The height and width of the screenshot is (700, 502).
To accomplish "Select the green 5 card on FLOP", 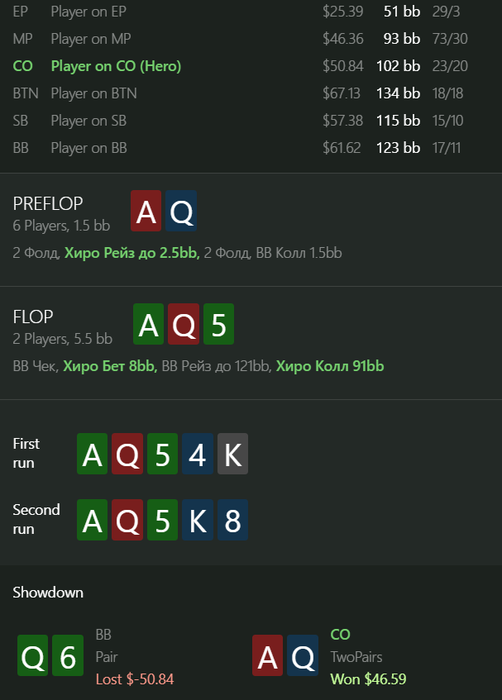I will tap(218, 324).
